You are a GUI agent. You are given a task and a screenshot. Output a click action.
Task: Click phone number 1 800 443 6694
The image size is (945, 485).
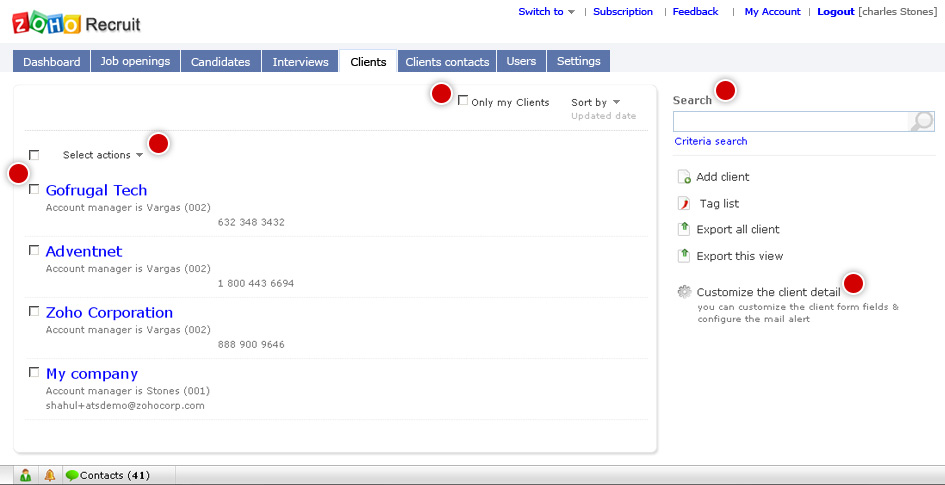tap(256, 283)
